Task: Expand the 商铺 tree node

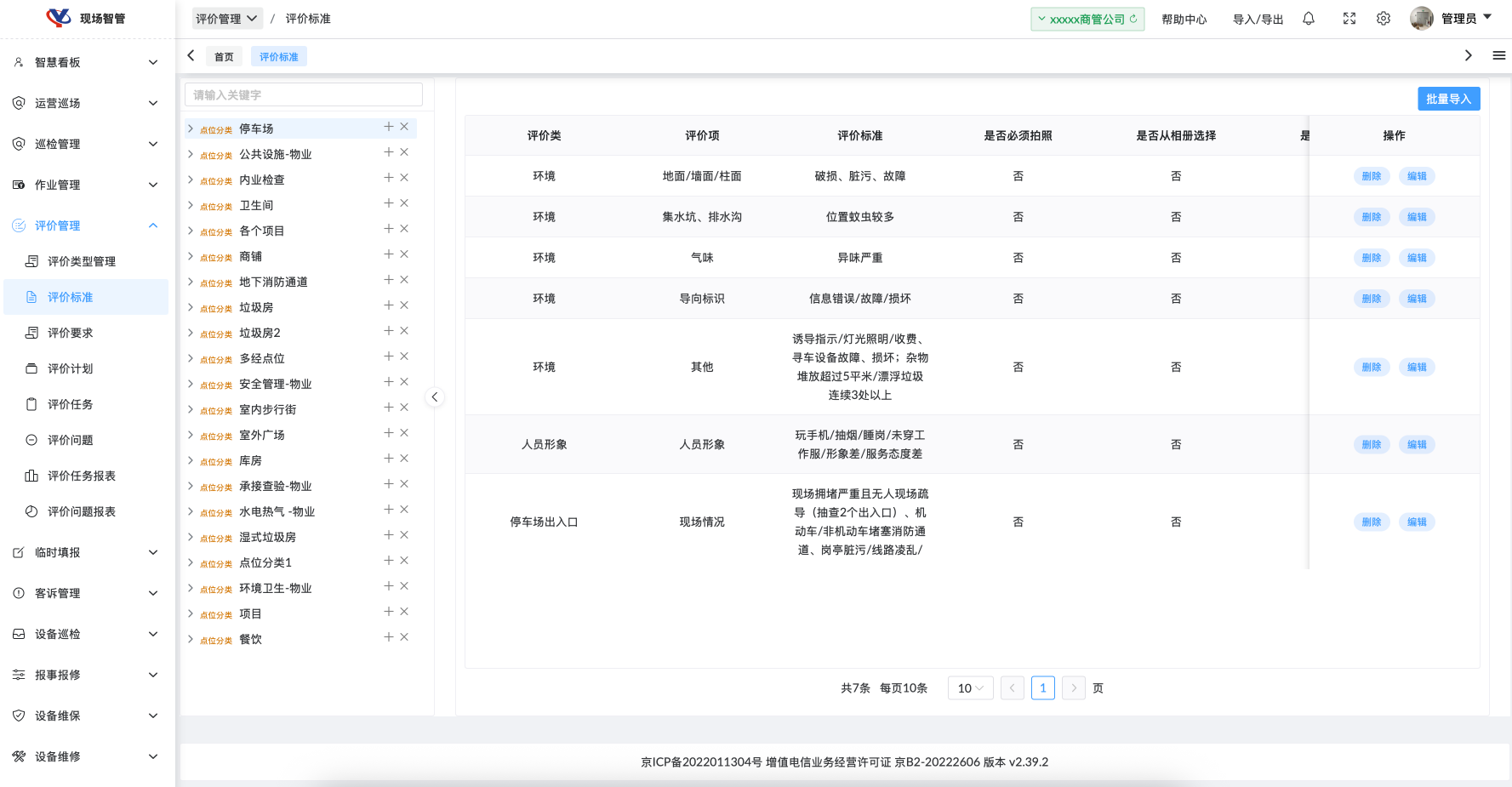Action: pos(191,256)
